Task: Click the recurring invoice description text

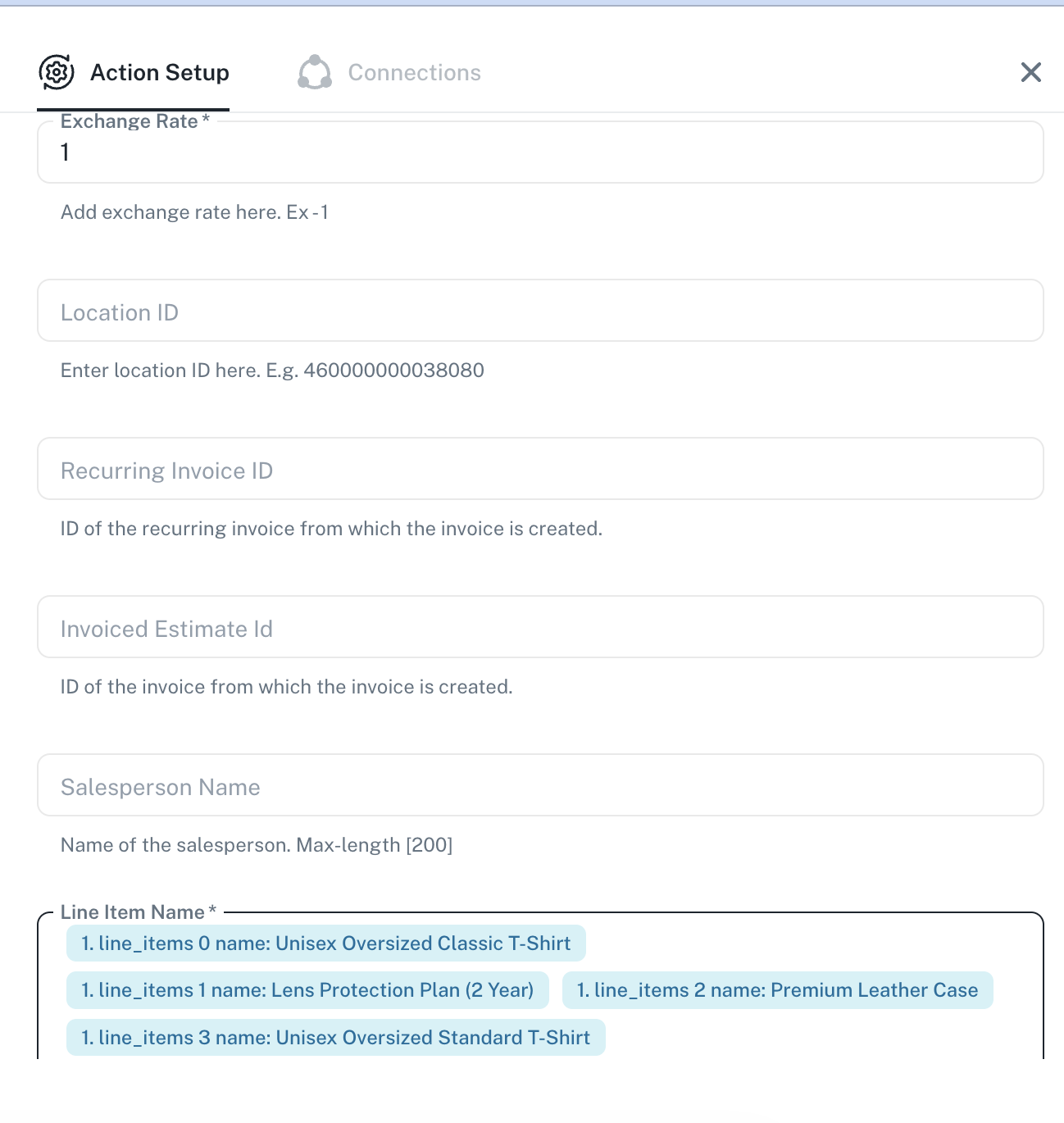Action: [331, 529]
